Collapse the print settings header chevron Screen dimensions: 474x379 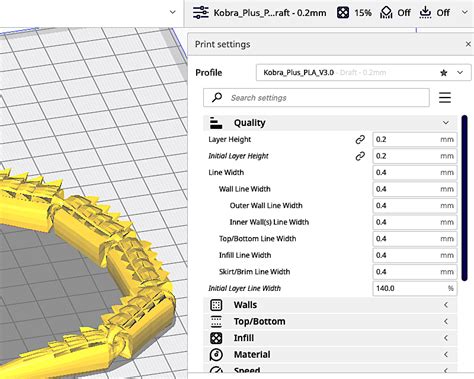pos(465,12)
